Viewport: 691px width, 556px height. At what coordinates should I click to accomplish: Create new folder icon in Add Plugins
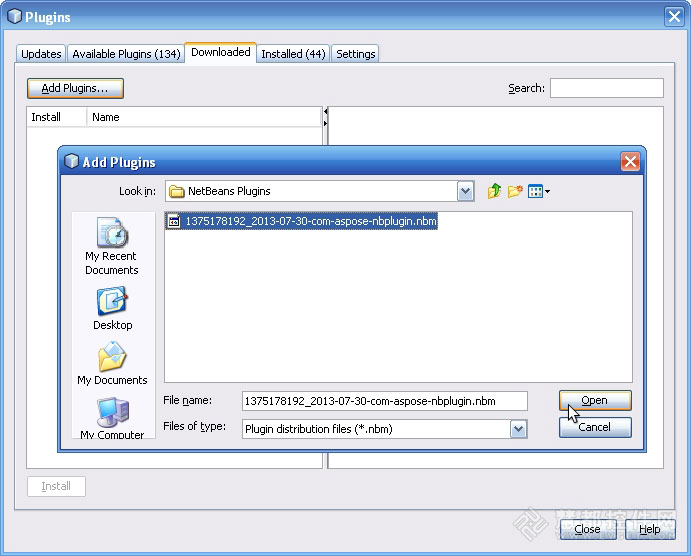(x=515, y=191)
